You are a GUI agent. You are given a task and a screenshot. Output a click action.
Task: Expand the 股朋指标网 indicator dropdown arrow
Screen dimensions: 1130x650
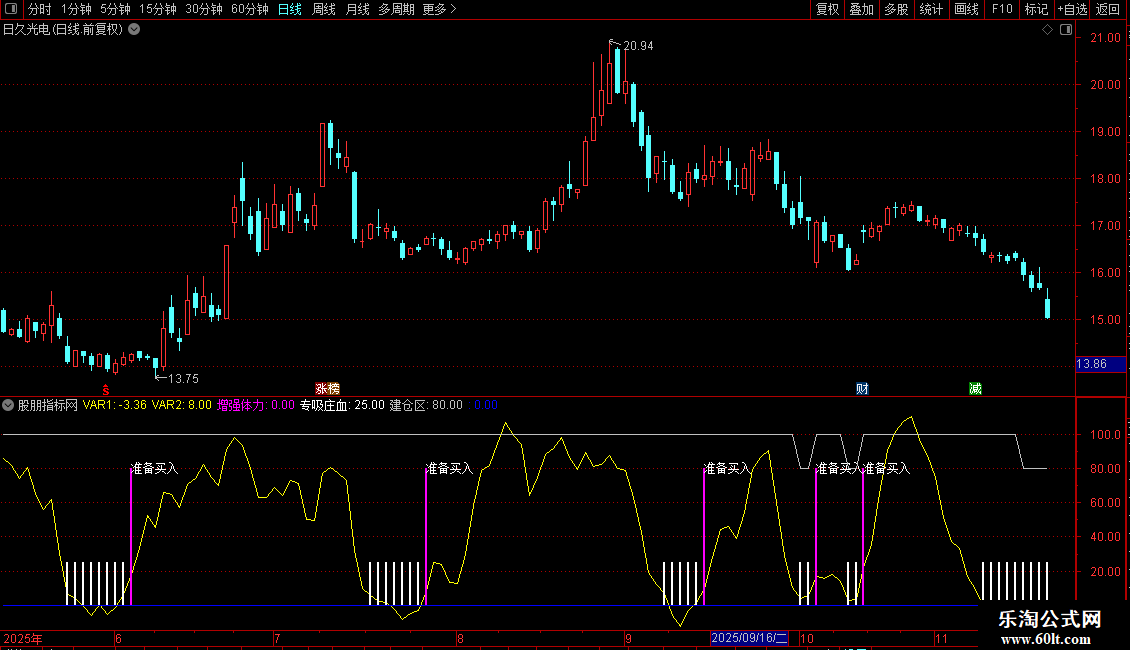(x=9, y=405)
